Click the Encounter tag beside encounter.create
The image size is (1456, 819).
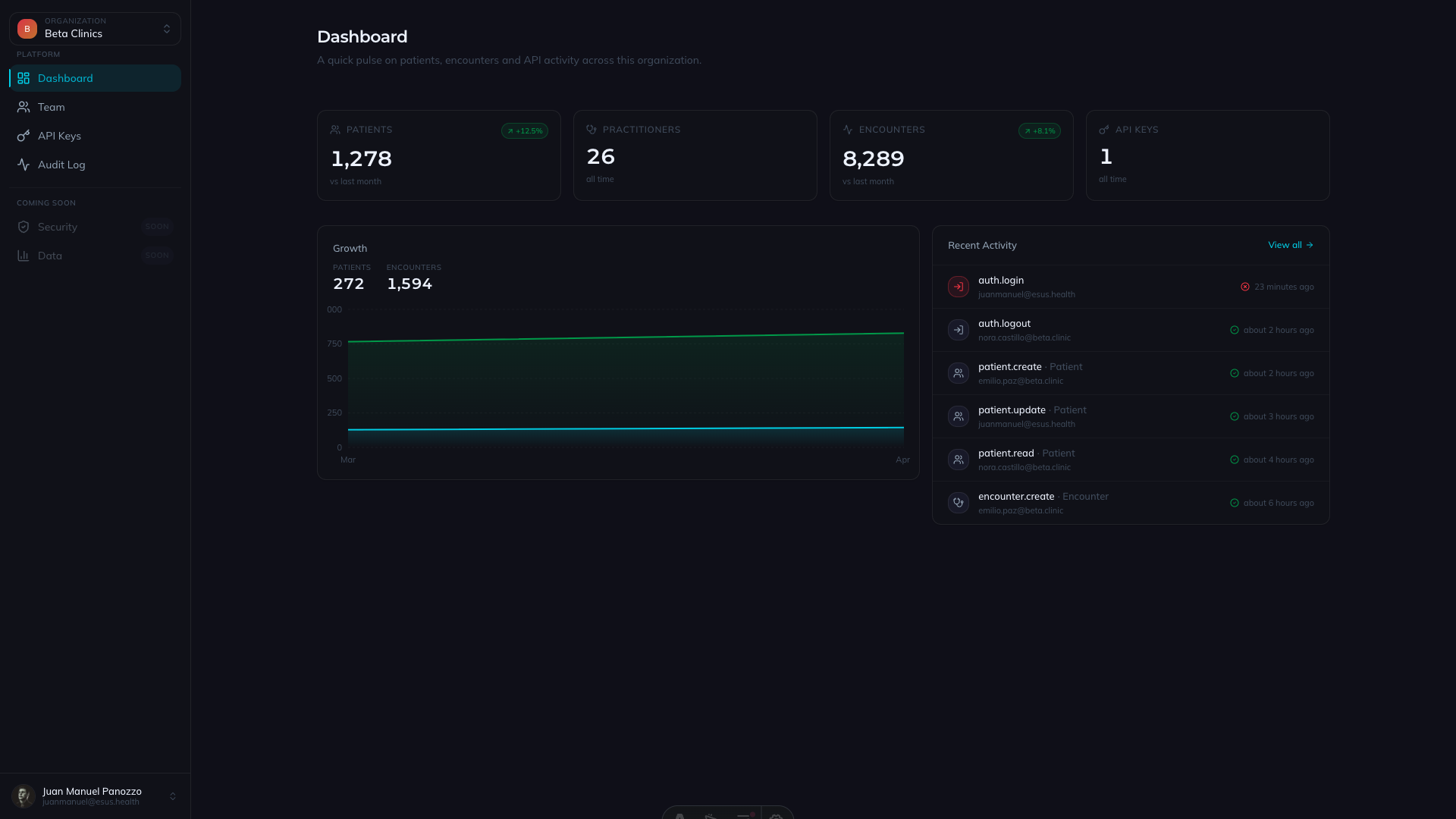coord(1085,496)
